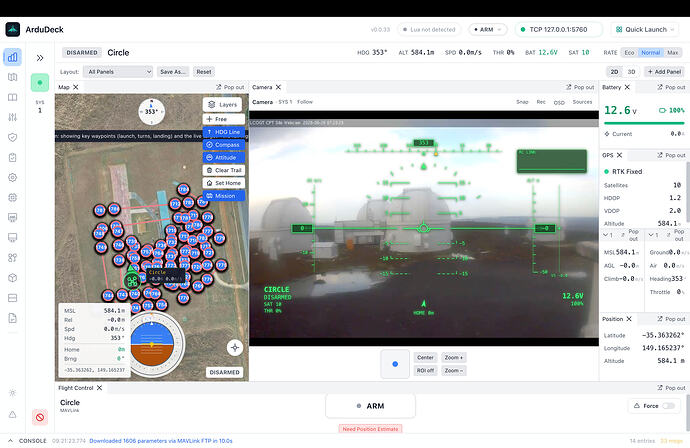Open the All Panels layout dropdown

pos(118,72)
